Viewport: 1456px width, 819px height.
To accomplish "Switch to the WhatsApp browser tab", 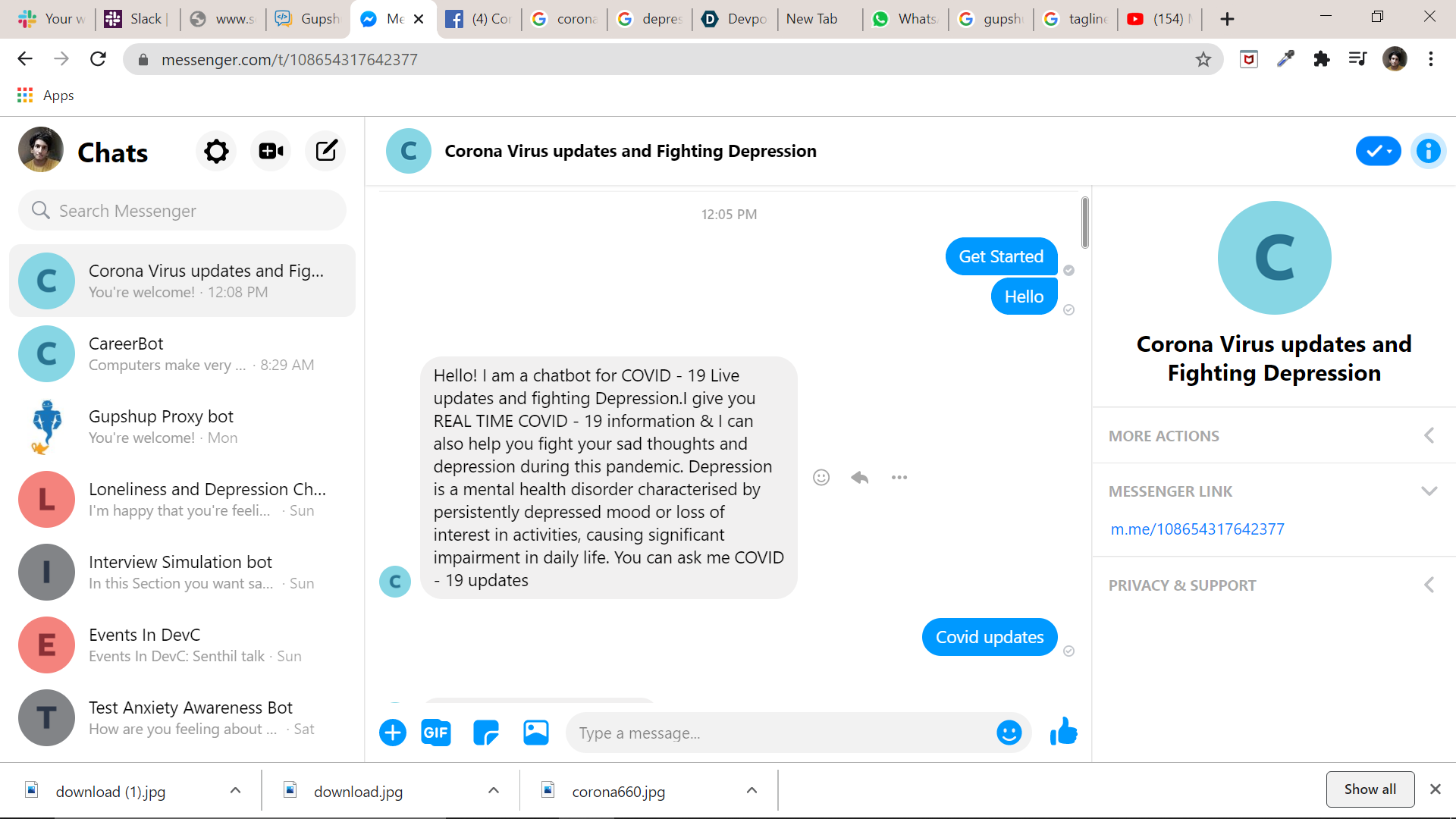I will coord(905,19).
